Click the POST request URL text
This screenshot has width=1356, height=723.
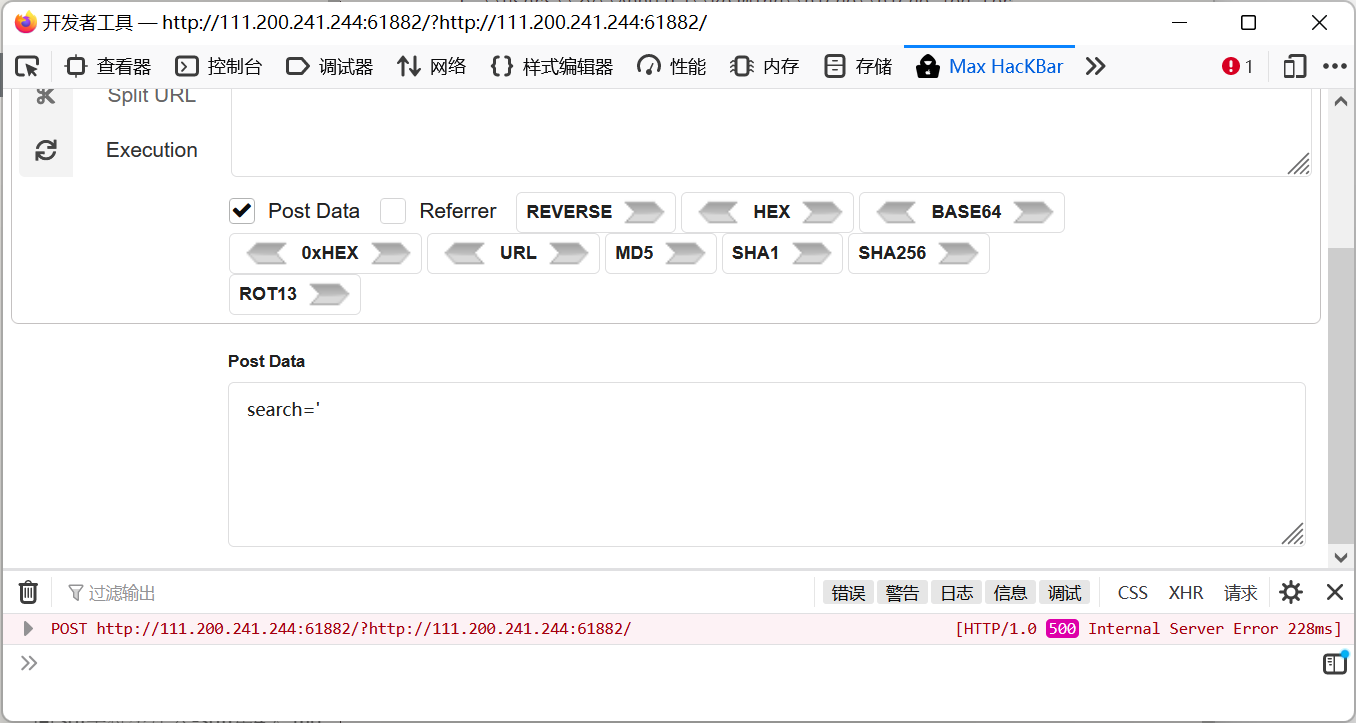[x=364, y=629]
